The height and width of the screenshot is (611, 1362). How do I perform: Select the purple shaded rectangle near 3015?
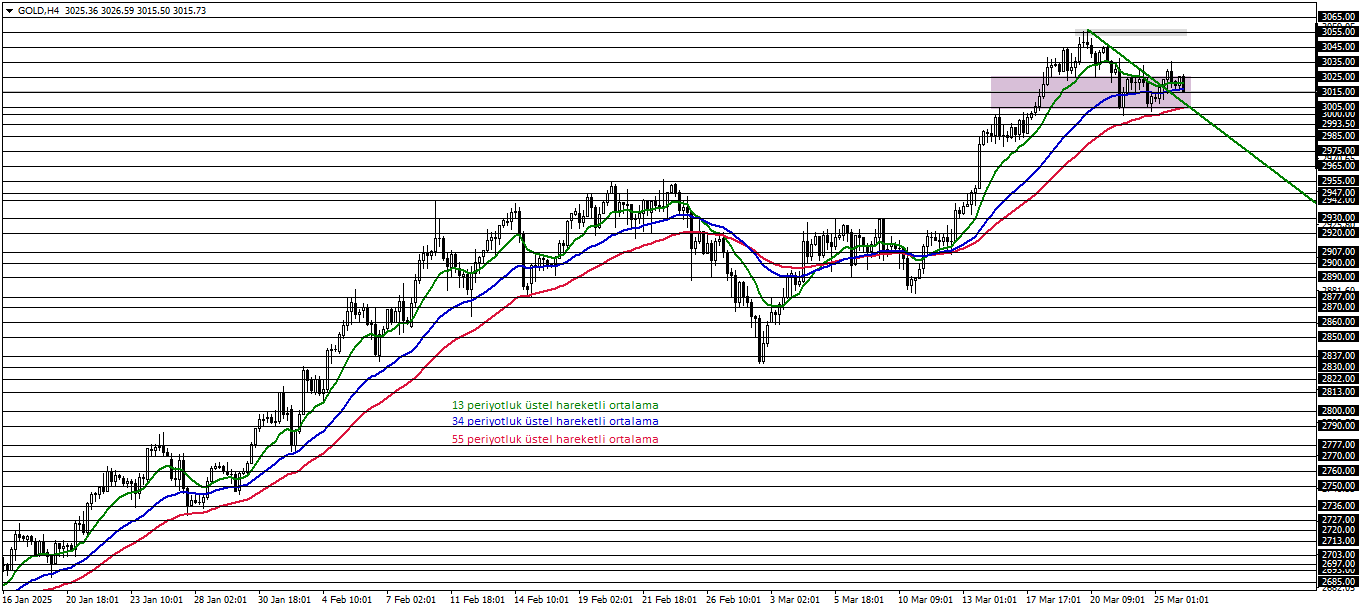click(x=1090, y=92)
